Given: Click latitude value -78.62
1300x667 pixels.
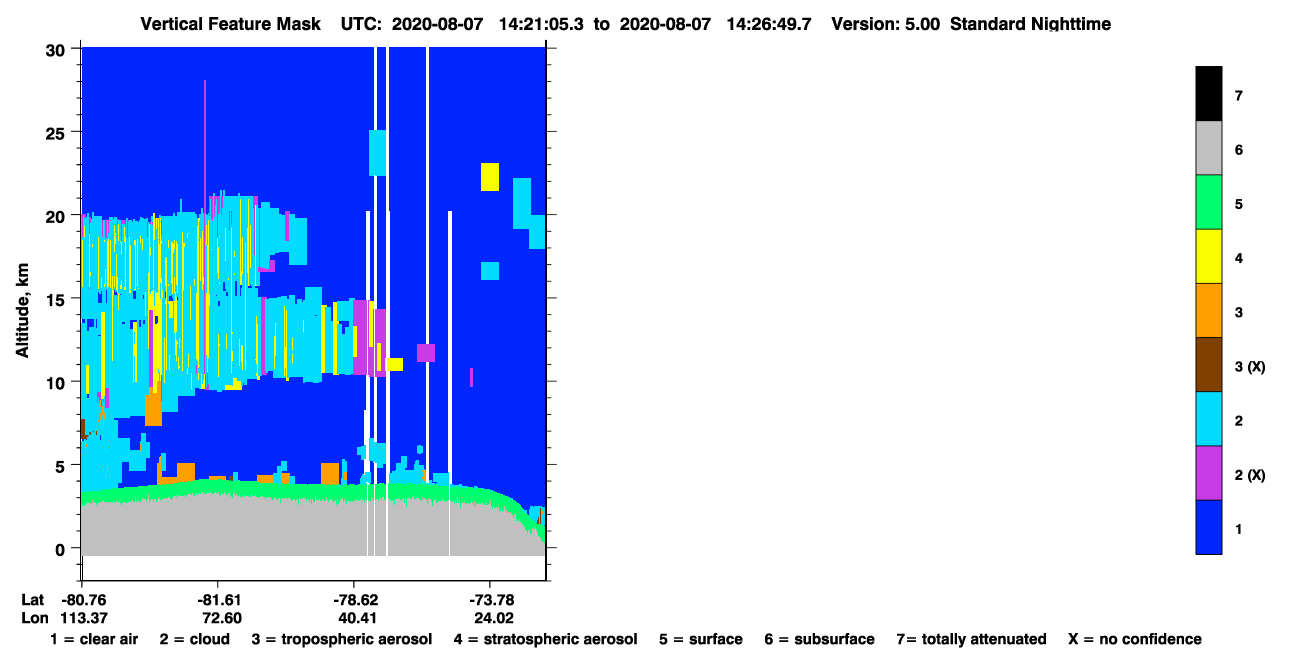Looking at the screenshot, I should 356,600.
